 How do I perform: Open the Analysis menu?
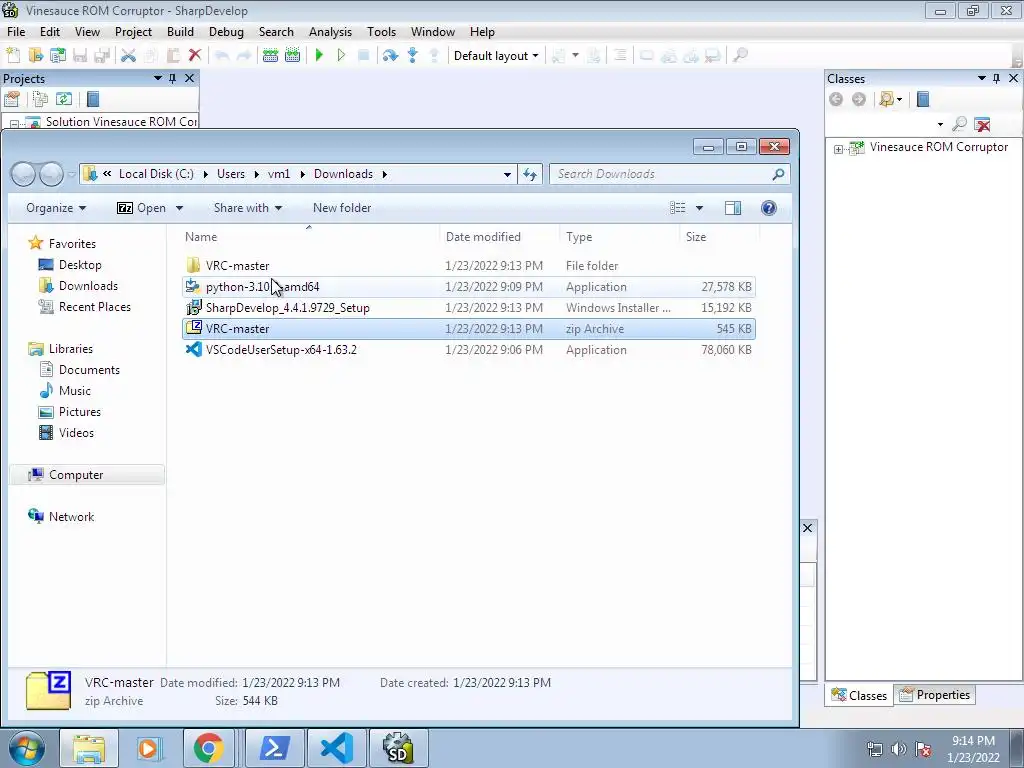[330, 32]
